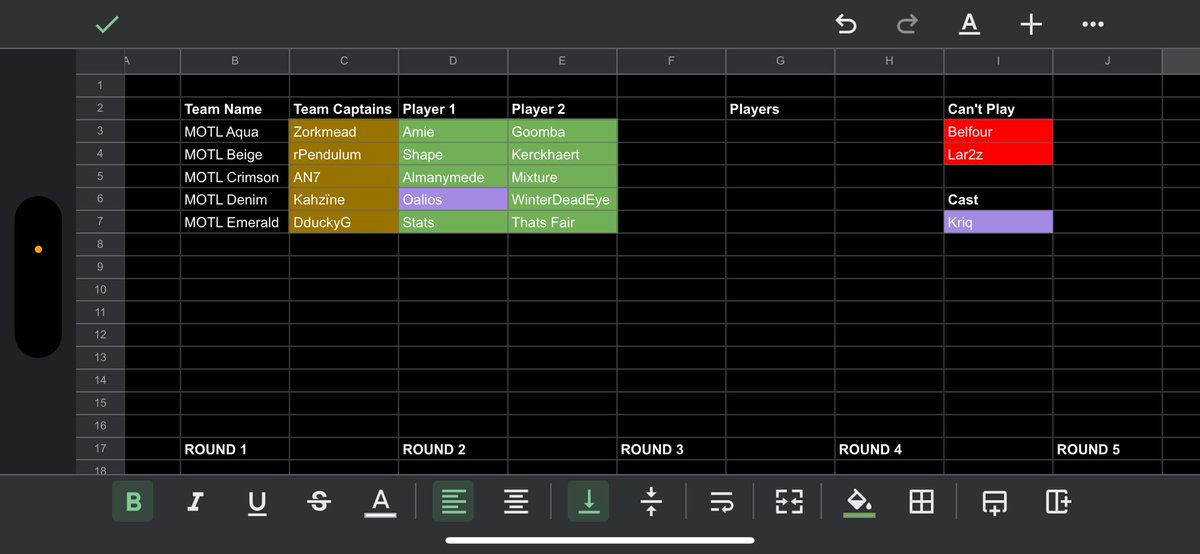Align cell content to bottom

point(588,502)
